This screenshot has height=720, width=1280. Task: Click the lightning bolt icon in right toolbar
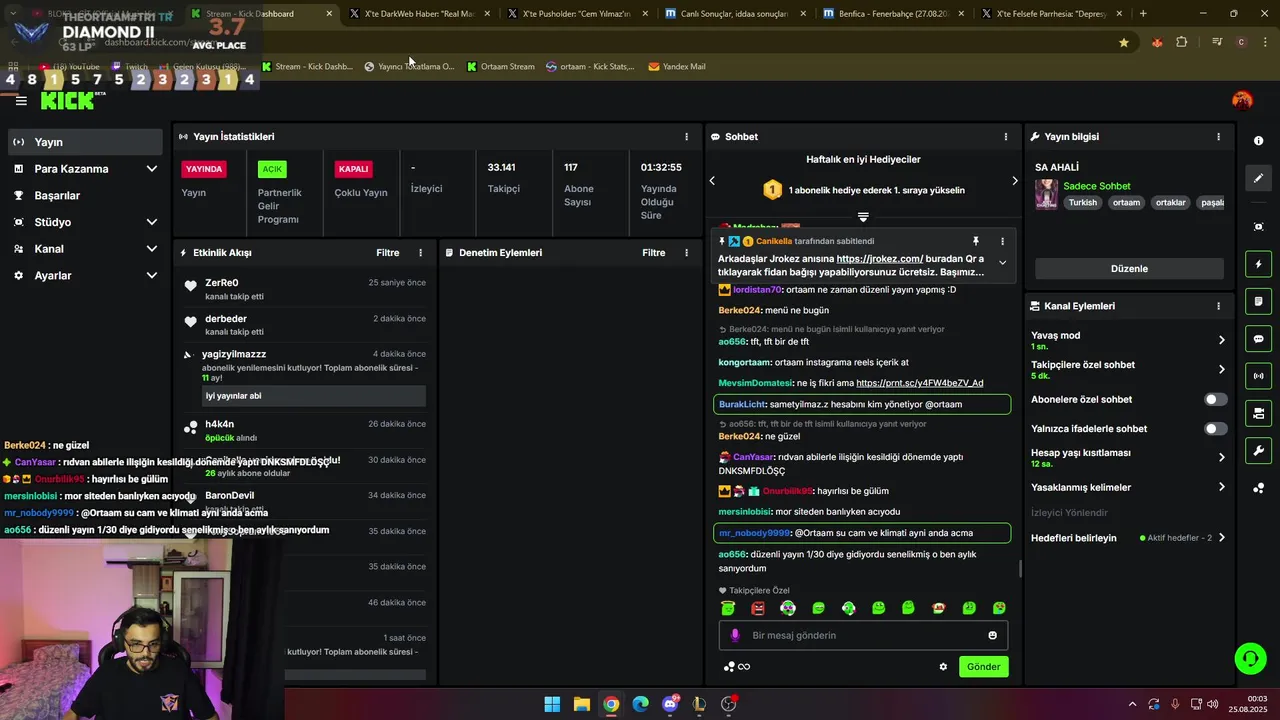[1258, 264]
